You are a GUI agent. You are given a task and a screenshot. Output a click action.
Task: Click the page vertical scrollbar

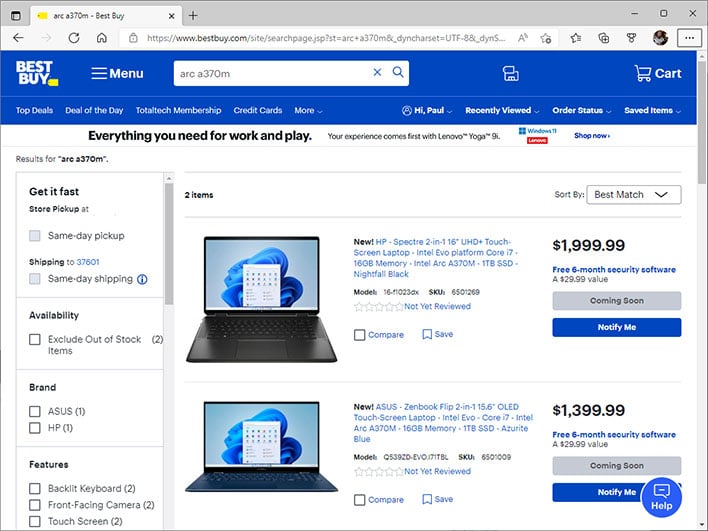click(x=701, y=122)
